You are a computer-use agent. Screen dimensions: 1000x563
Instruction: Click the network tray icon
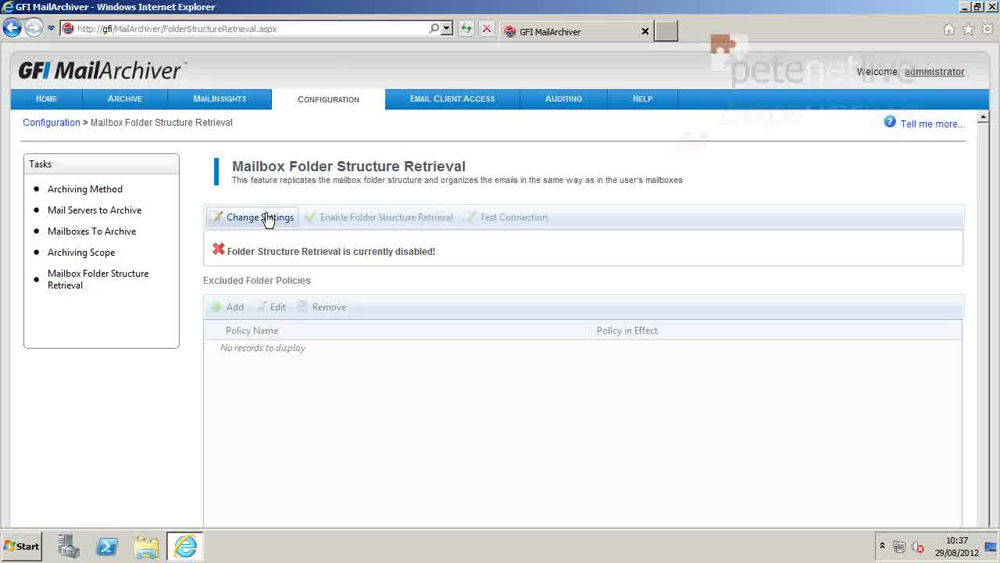click(x=899, y=546)
